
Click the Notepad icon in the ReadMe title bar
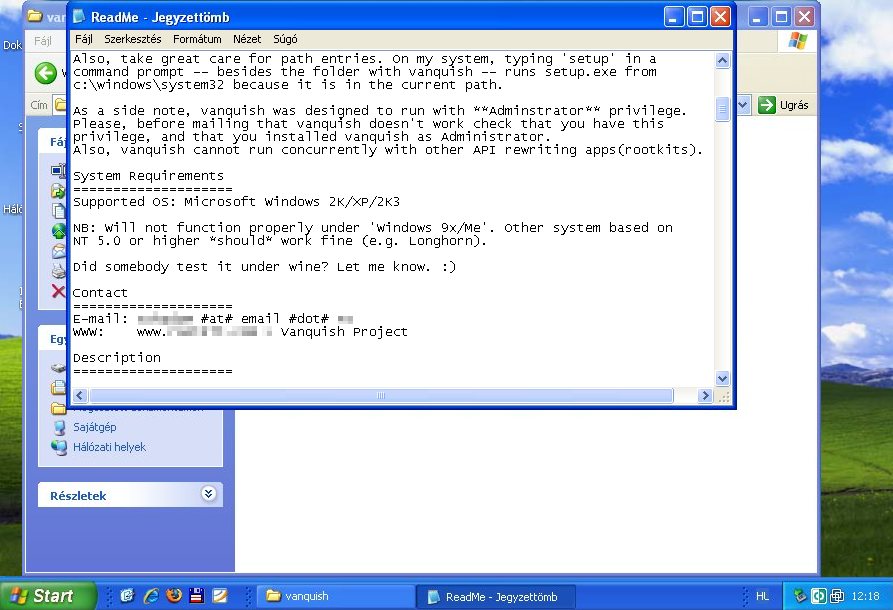79,17
